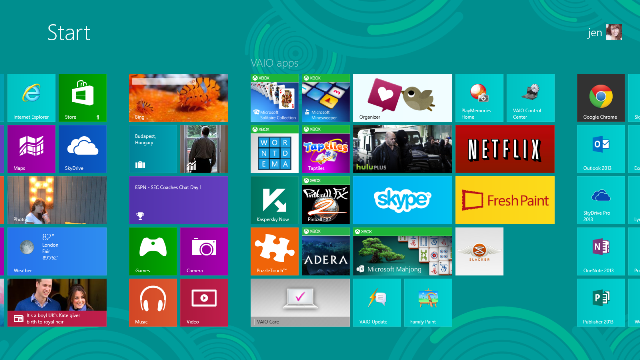Image resolution: width=640 pixels, height=360 pixels.
Task: Open the London Weather live tile
Action: (57, 251)
